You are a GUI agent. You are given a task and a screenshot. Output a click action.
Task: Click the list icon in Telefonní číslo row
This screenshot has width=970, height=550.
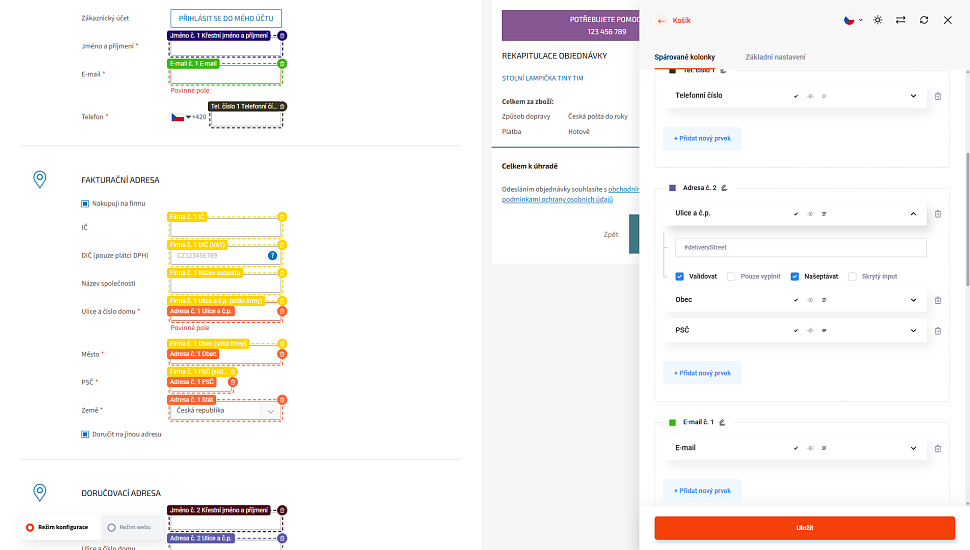tap(824, 96)
